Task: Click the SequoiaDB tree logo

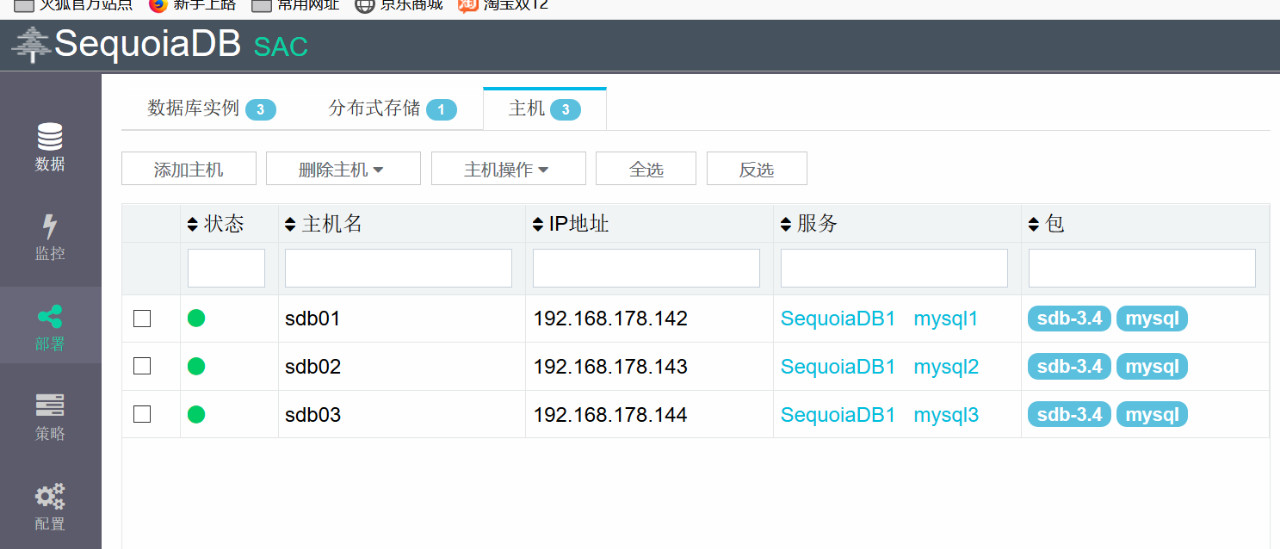Action: click(x=30, y=46)
